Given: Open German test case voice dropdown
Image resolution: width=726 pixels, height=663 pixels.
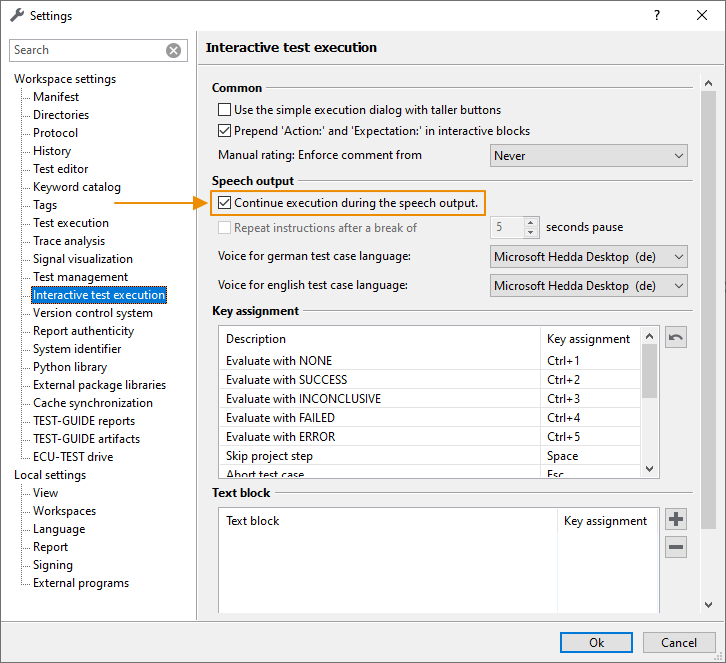Looking at the screenshot, I should coord(589,257).
